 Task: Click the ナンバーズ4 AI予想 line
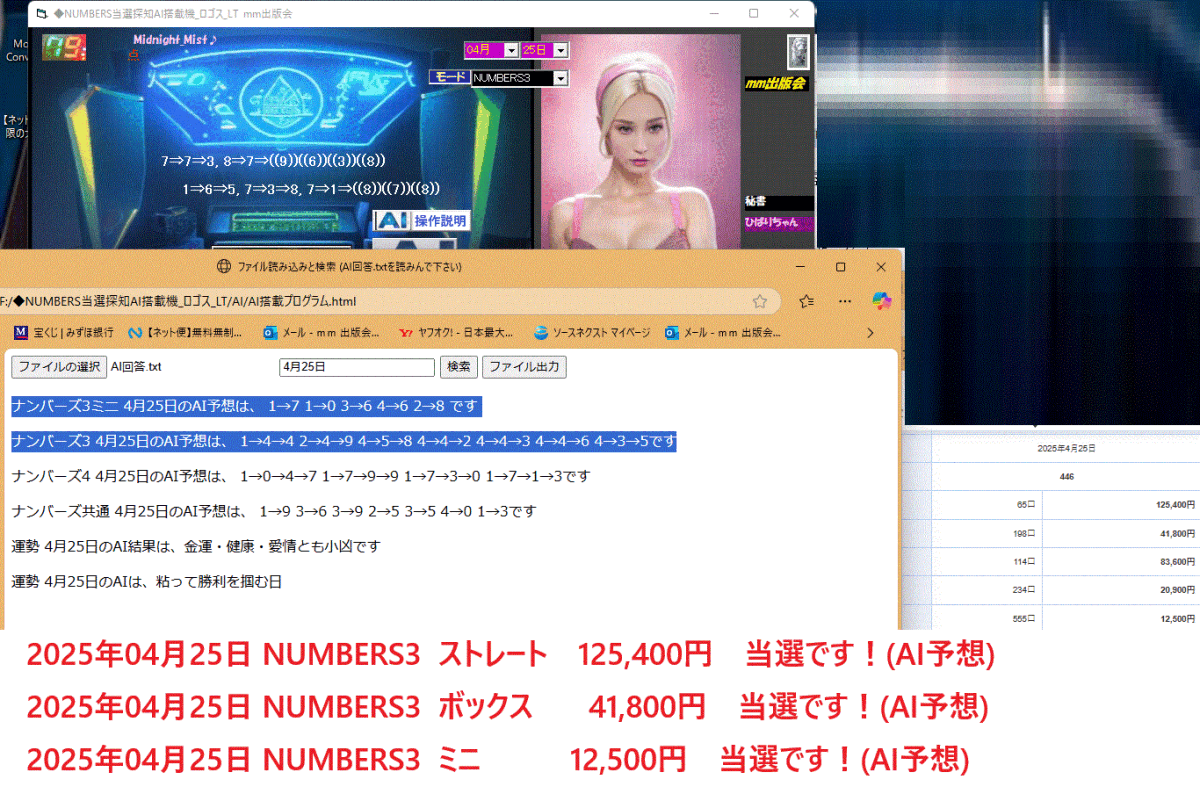(x=301, y=476)
